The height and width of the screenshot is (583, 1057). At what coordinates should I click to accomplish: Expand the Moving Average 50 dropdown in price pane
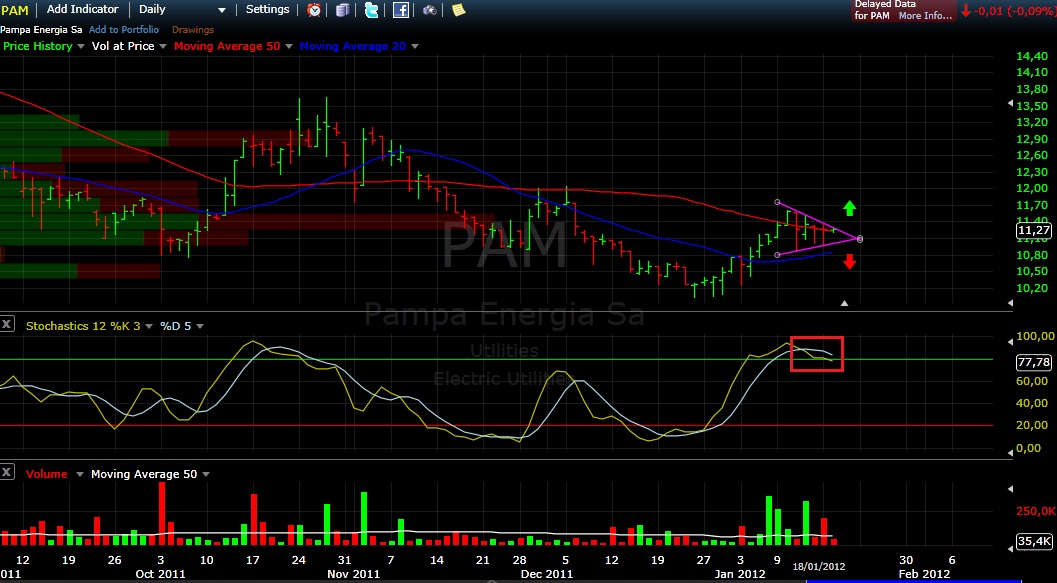(289, 47)
